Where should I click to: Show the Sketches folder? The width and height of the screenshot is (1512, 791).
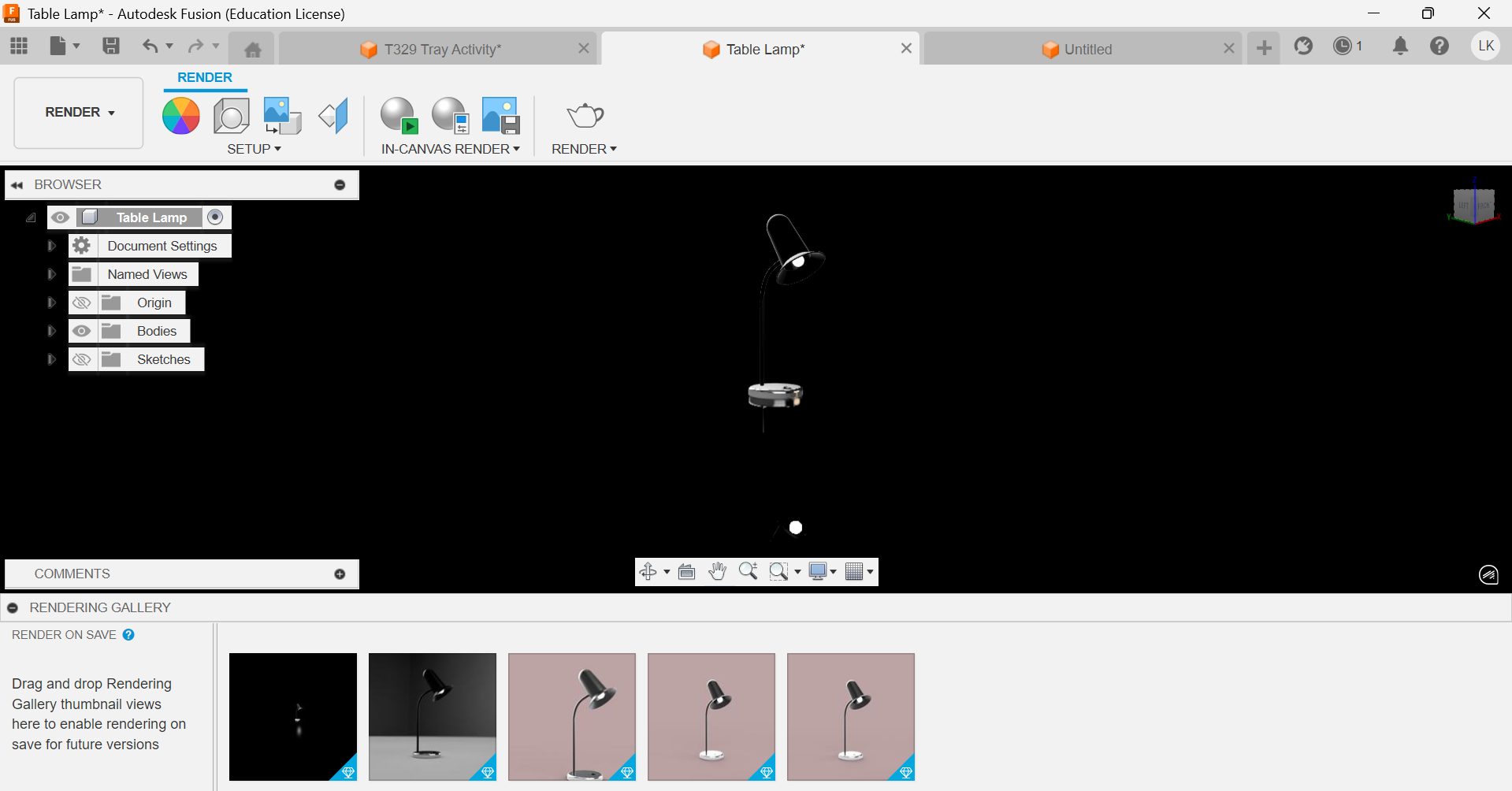click(x=82, y=359)
